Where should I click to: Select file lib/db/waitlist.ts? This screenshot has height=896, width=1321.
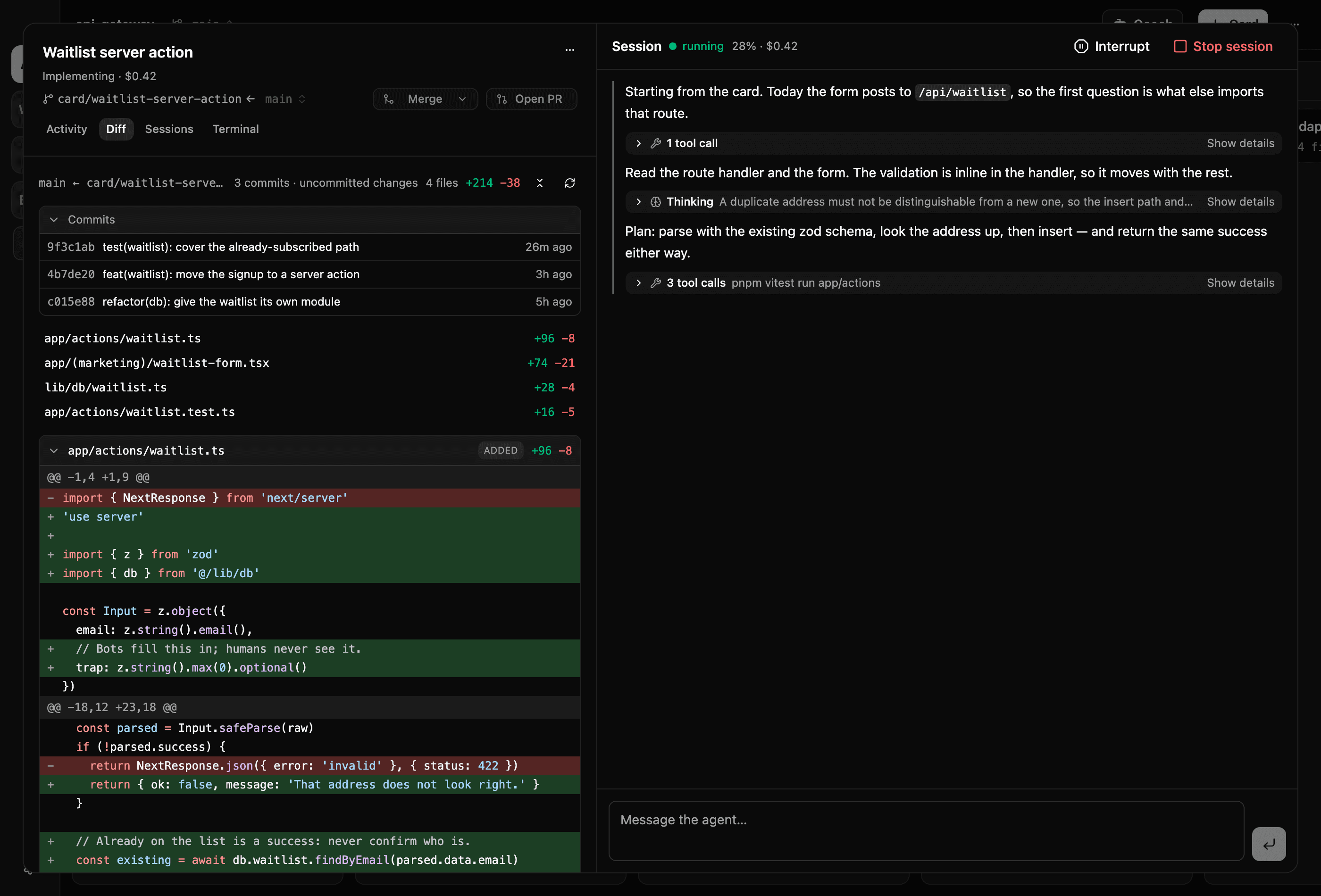[310, 388]
